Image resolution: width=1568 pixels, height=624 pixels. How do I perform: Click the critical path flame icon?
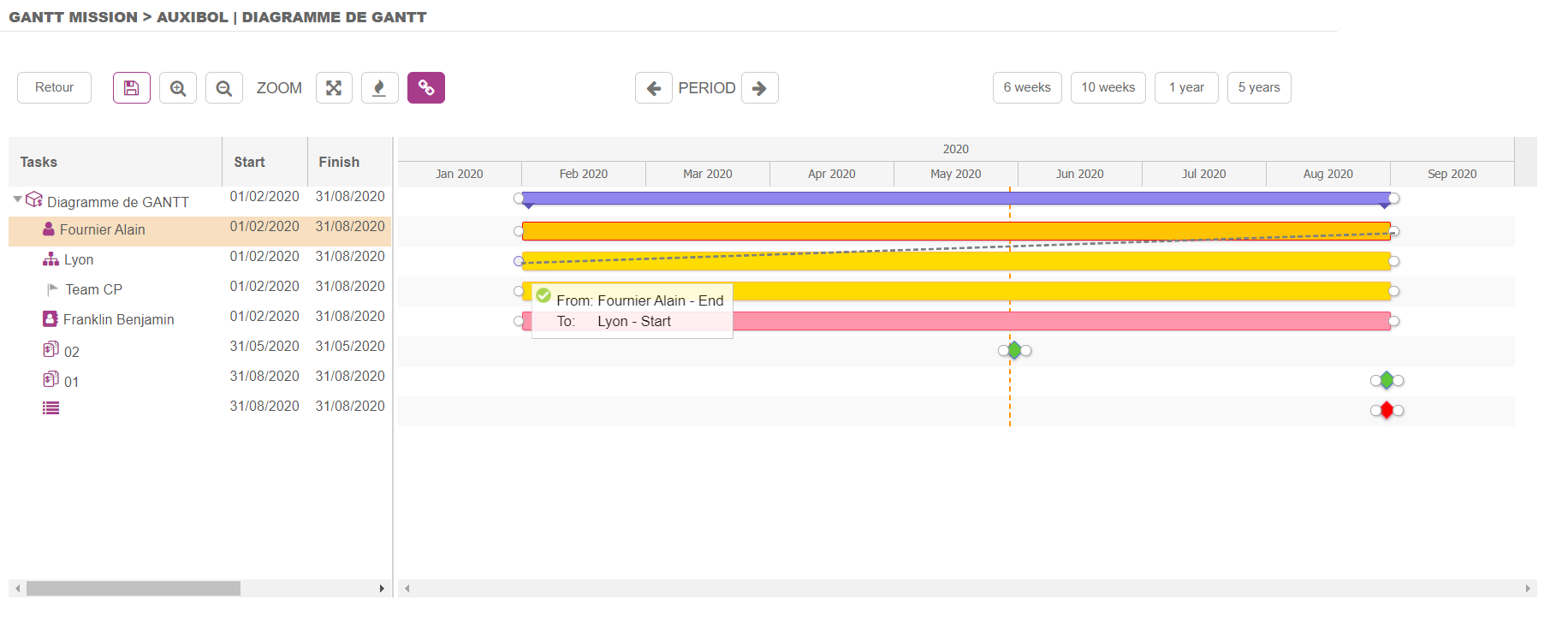point(379,88)
